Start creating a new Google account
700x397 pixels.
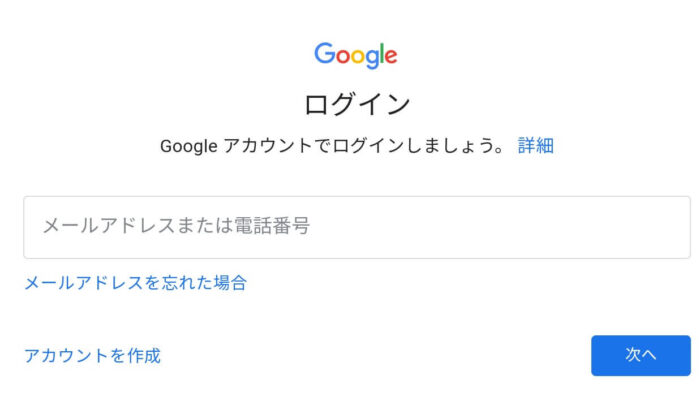click(92, 355)
